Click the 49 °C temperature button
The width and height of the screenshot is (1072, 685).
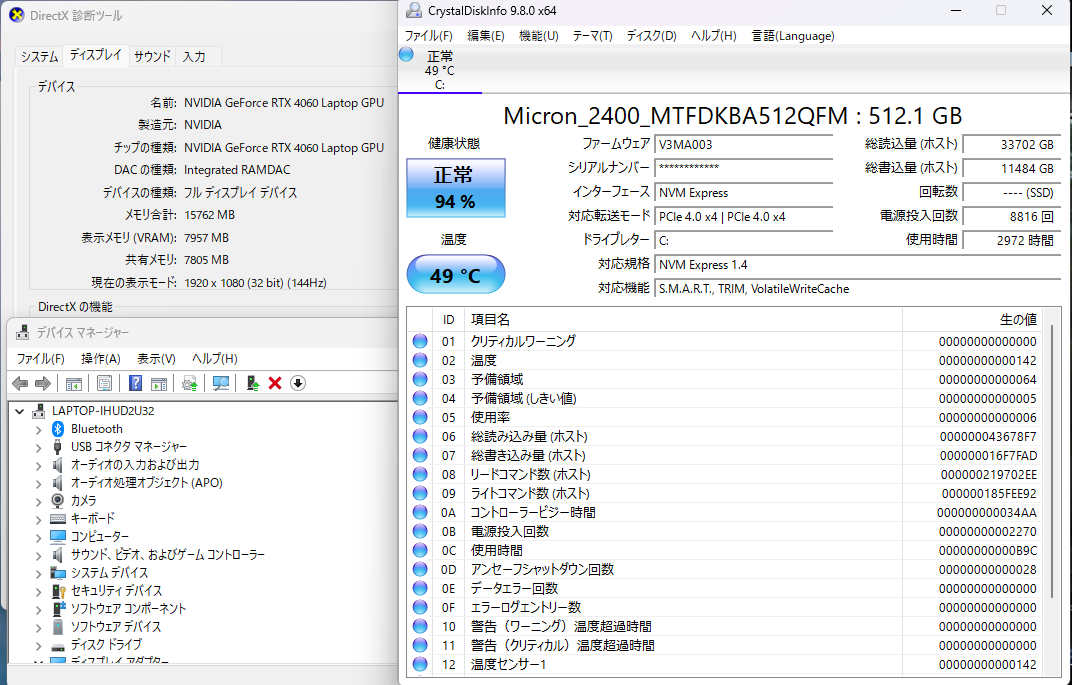pos(456,275)
